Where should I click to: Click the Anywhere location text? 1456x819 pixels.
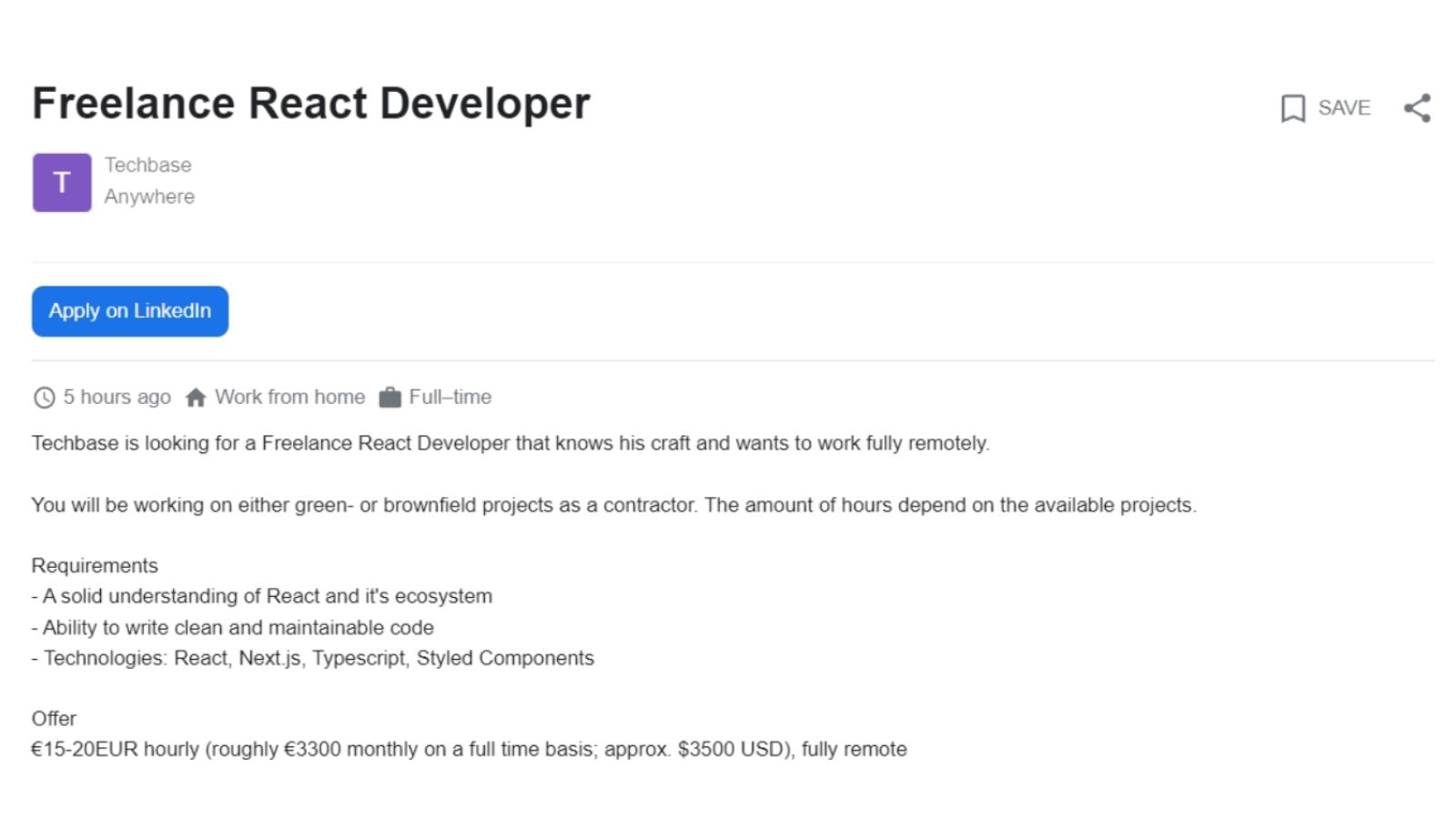149,197
